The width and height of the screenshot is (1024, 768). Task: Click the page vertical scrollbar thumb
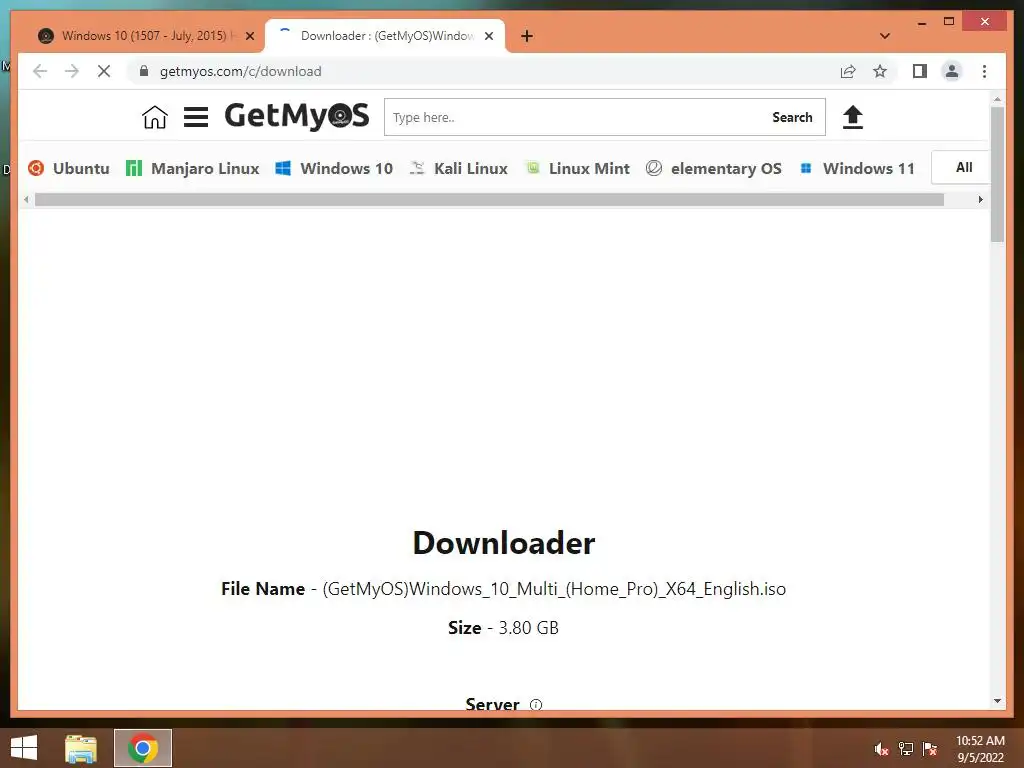997,174
